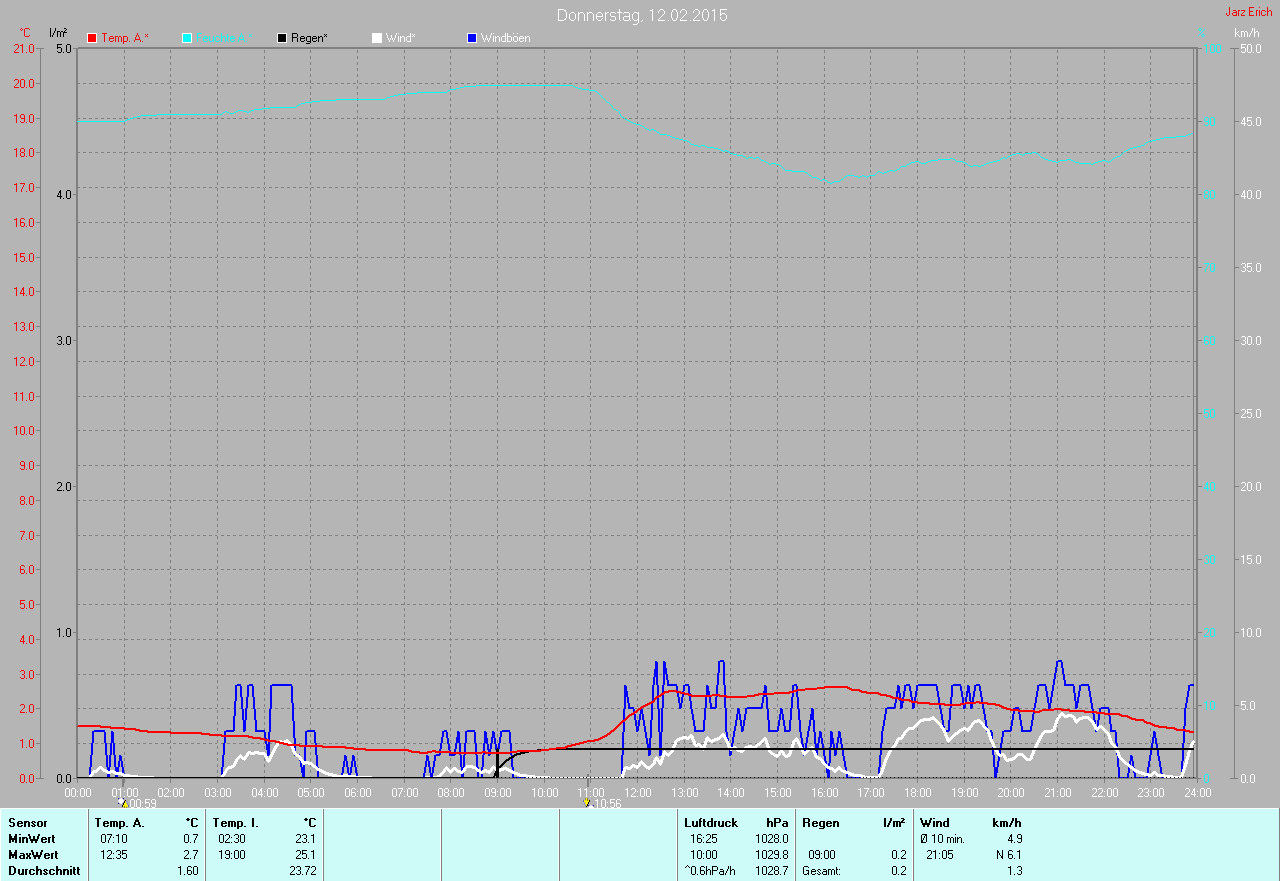Click the Wind header in statistics table
Viewport: 1280px width, 881px height.
(934, 823)
